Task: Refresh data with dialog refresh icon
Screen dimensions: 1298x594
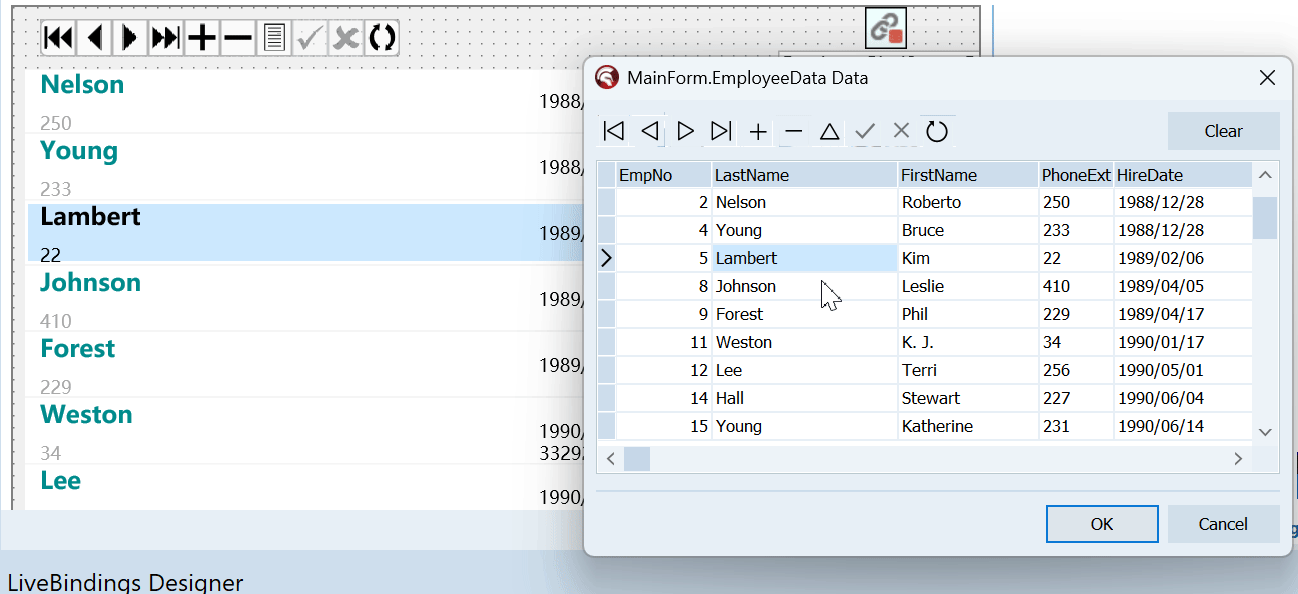Action: [937, 131]
